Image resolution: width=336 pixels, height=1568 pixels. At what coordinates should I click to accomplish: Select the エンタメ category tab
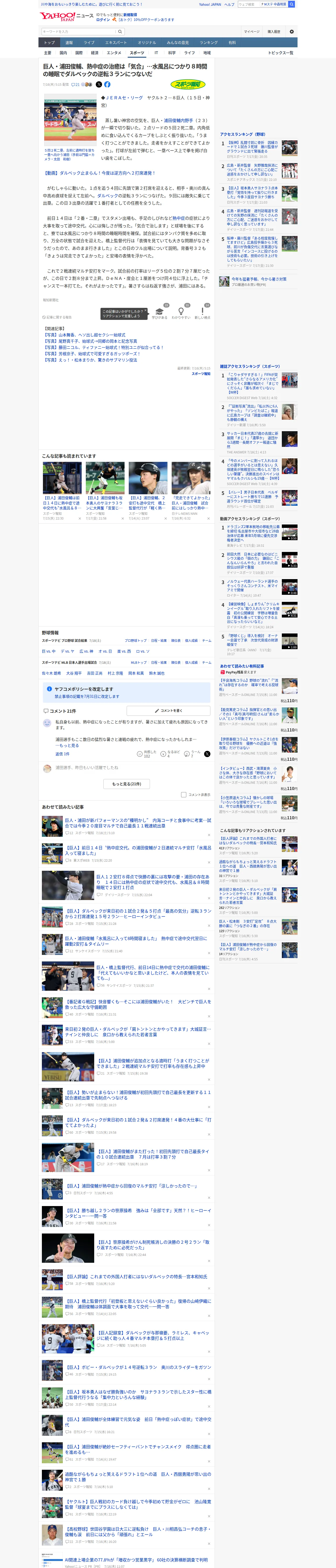pos(114,53)
